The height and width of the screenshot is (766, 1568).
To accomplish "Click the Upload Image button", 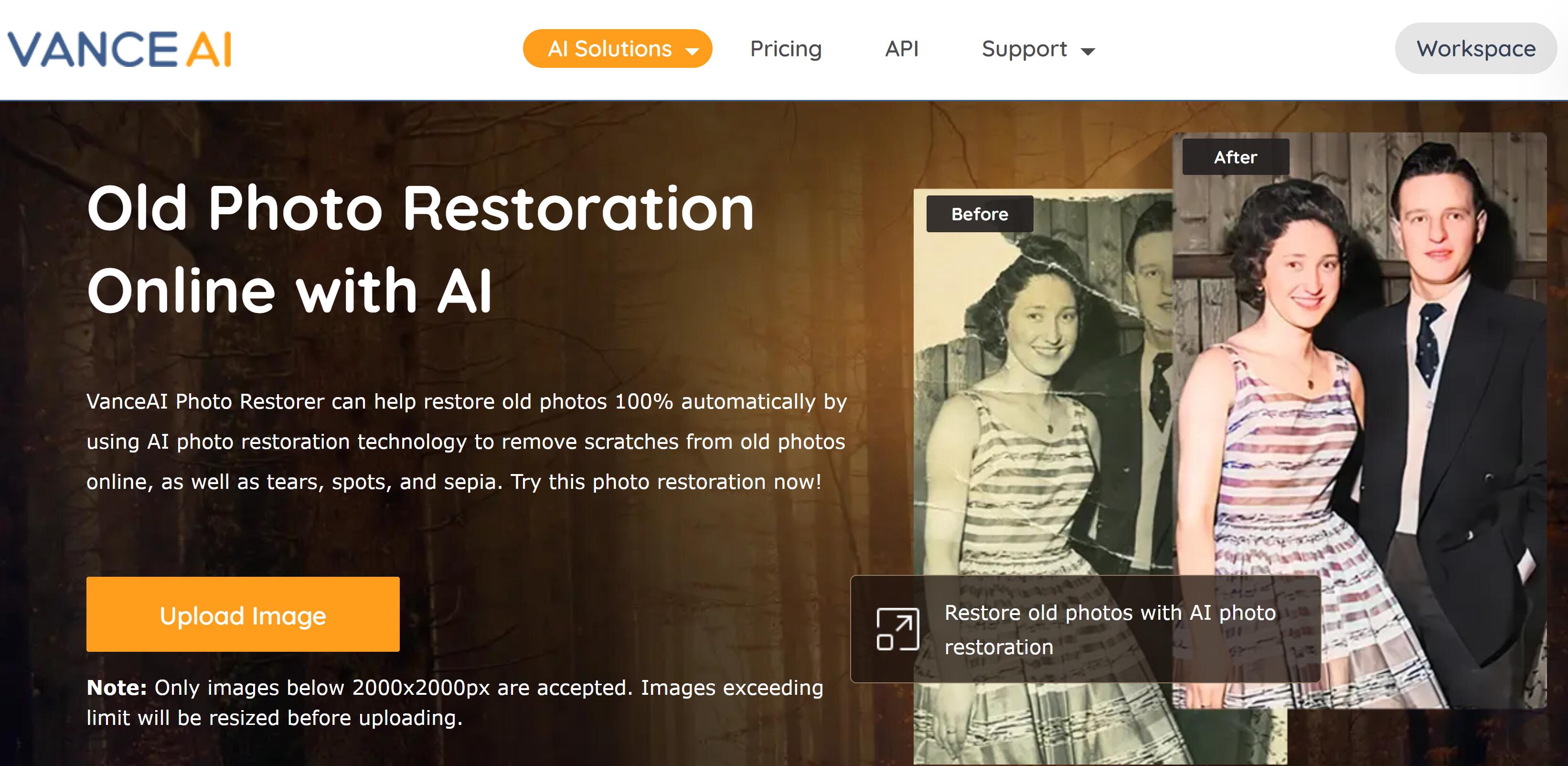I will point(243,615).
